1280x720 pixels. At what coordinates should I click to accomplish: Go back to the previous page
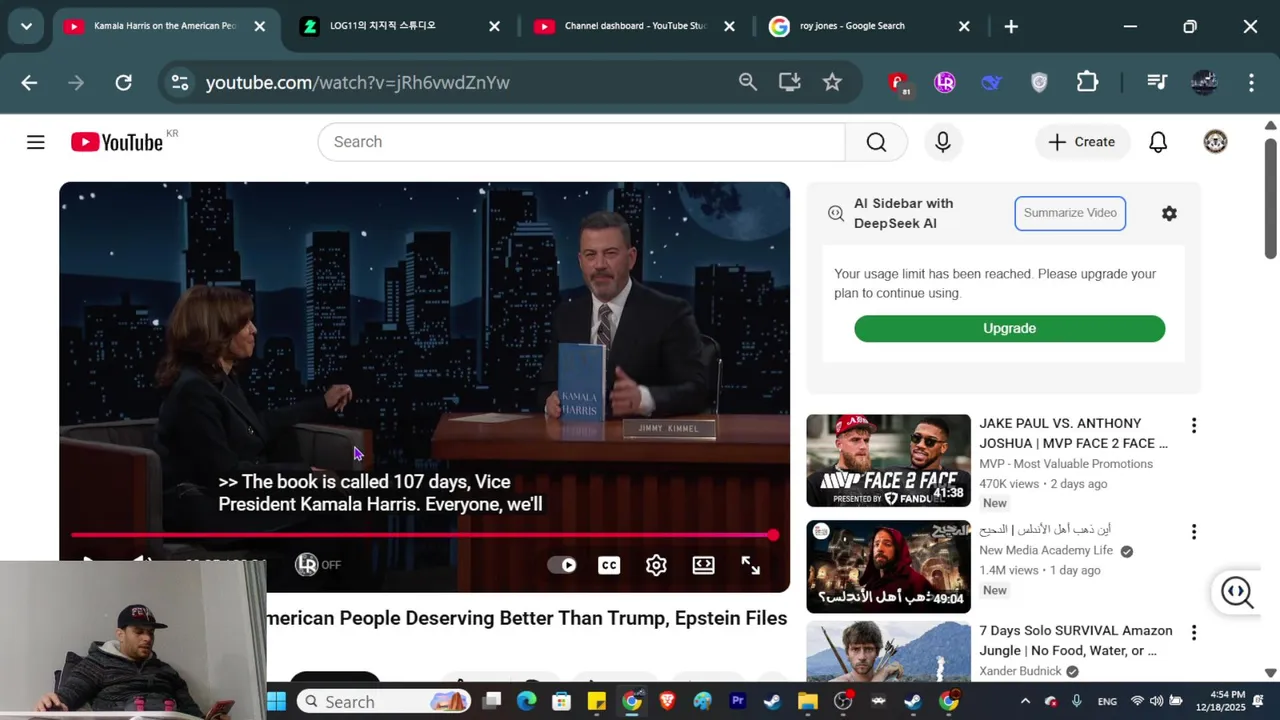pos(29,82)
